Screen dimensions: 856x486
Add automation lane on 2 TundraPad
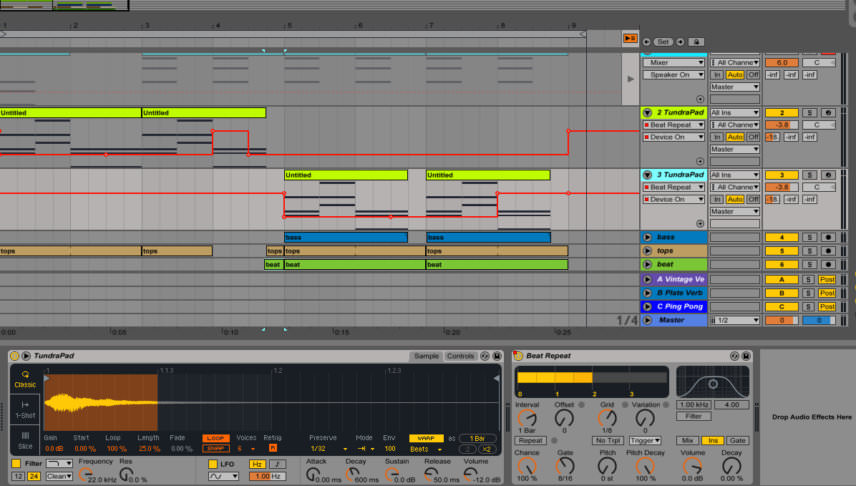point(700,161)
